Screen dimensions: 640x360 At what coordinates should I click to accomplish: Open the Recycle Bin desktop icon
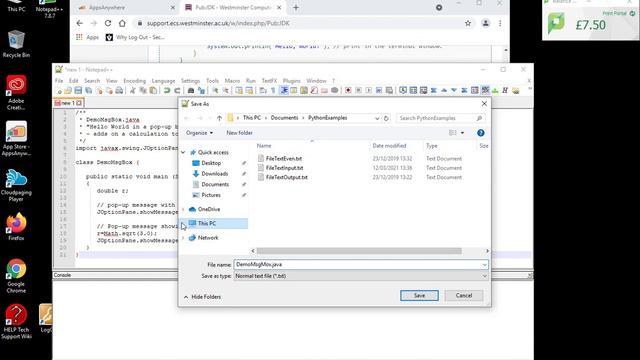16,44
